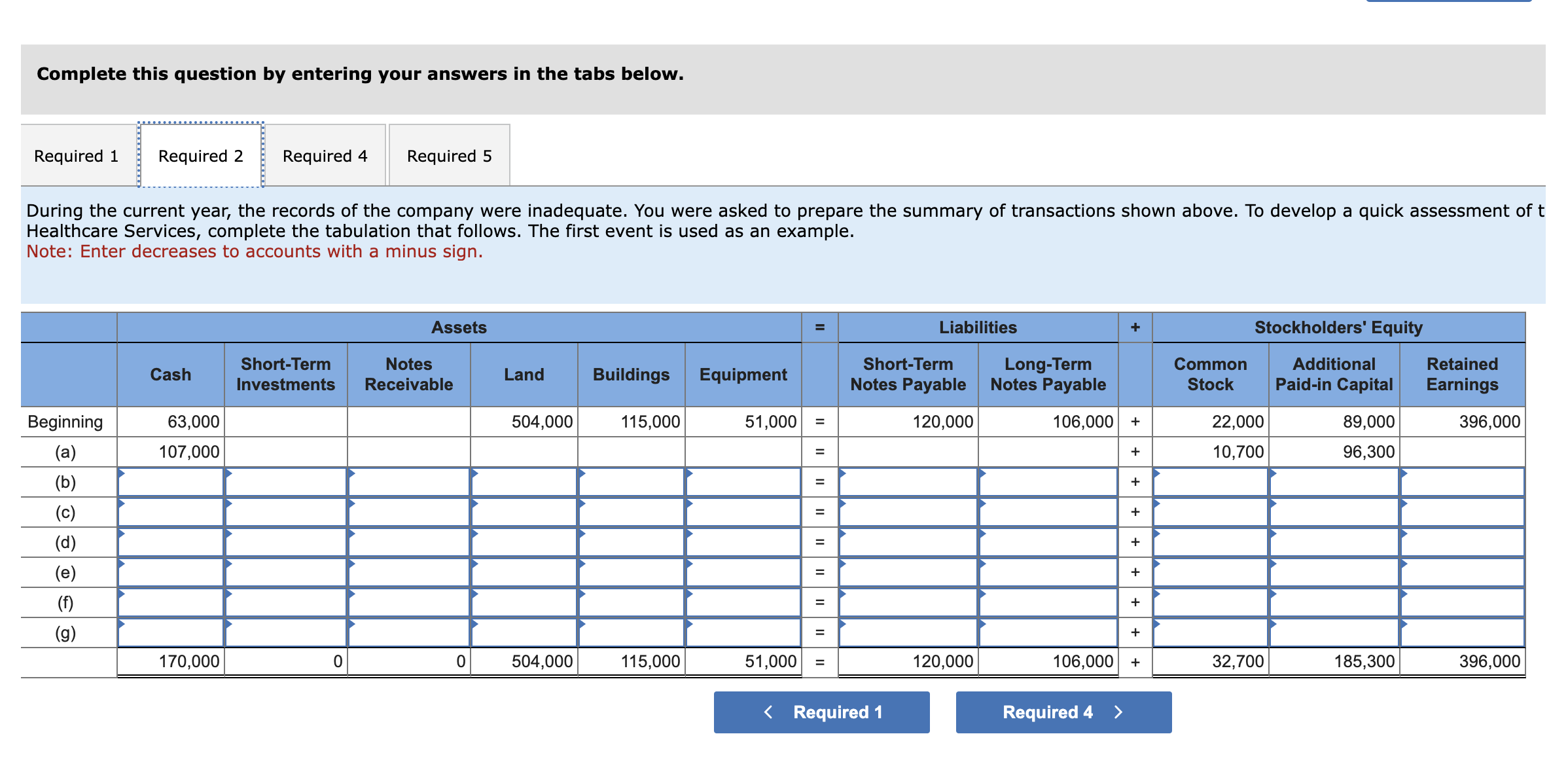Click Cash cell in row (b)
The image size is (1568, 770).
[x=171, y=483]
